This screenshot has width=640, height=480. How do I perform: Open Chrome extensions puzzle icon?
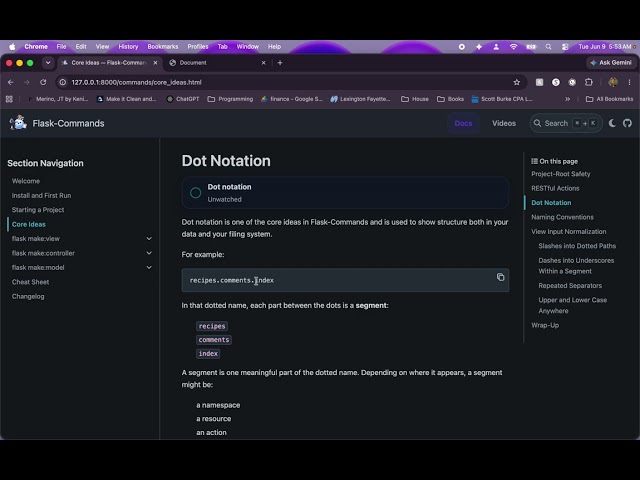tap(589, 82)
